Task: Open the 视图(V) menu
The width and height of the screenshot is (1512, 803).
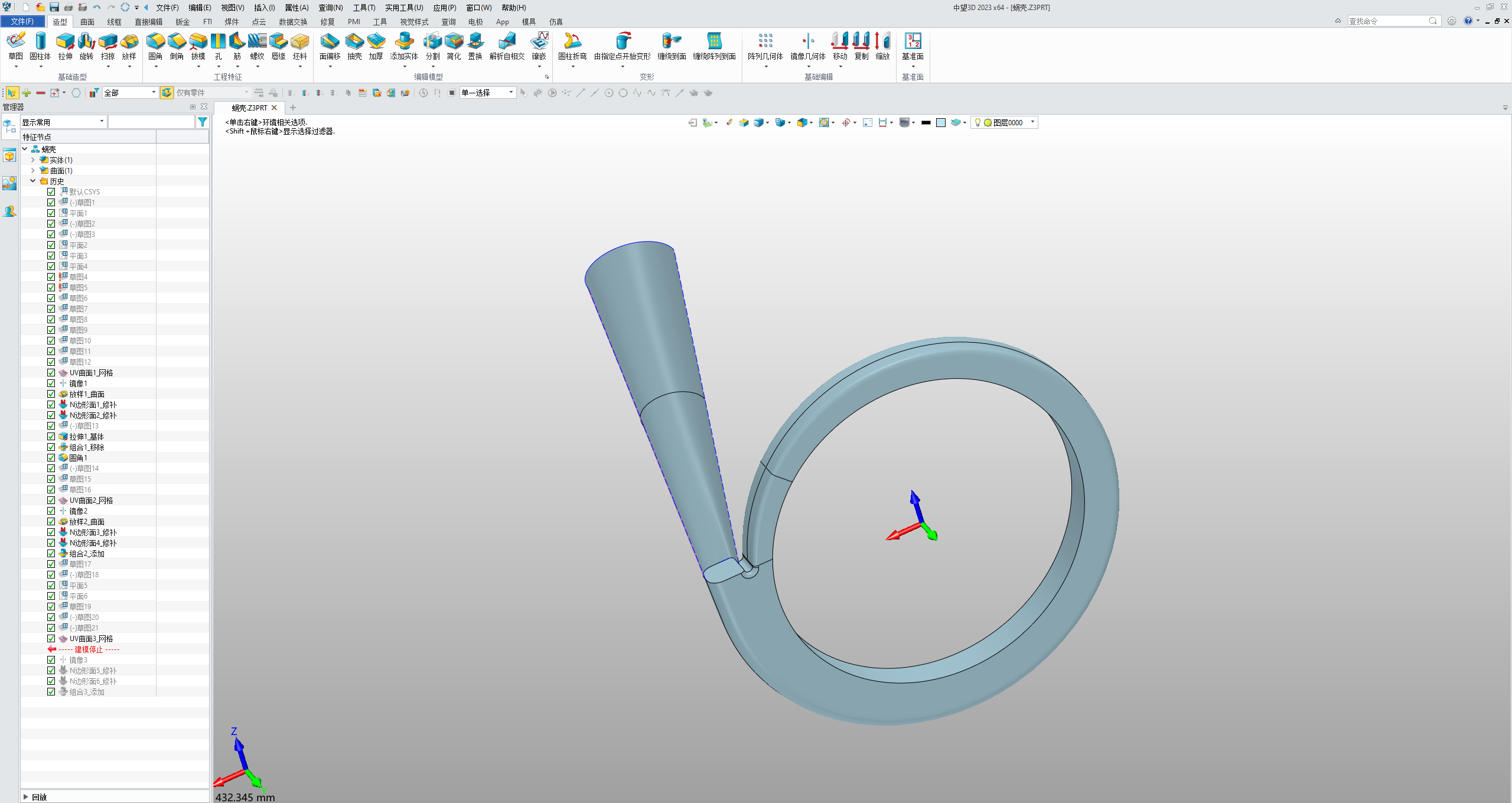Action: tap(232, 8)
